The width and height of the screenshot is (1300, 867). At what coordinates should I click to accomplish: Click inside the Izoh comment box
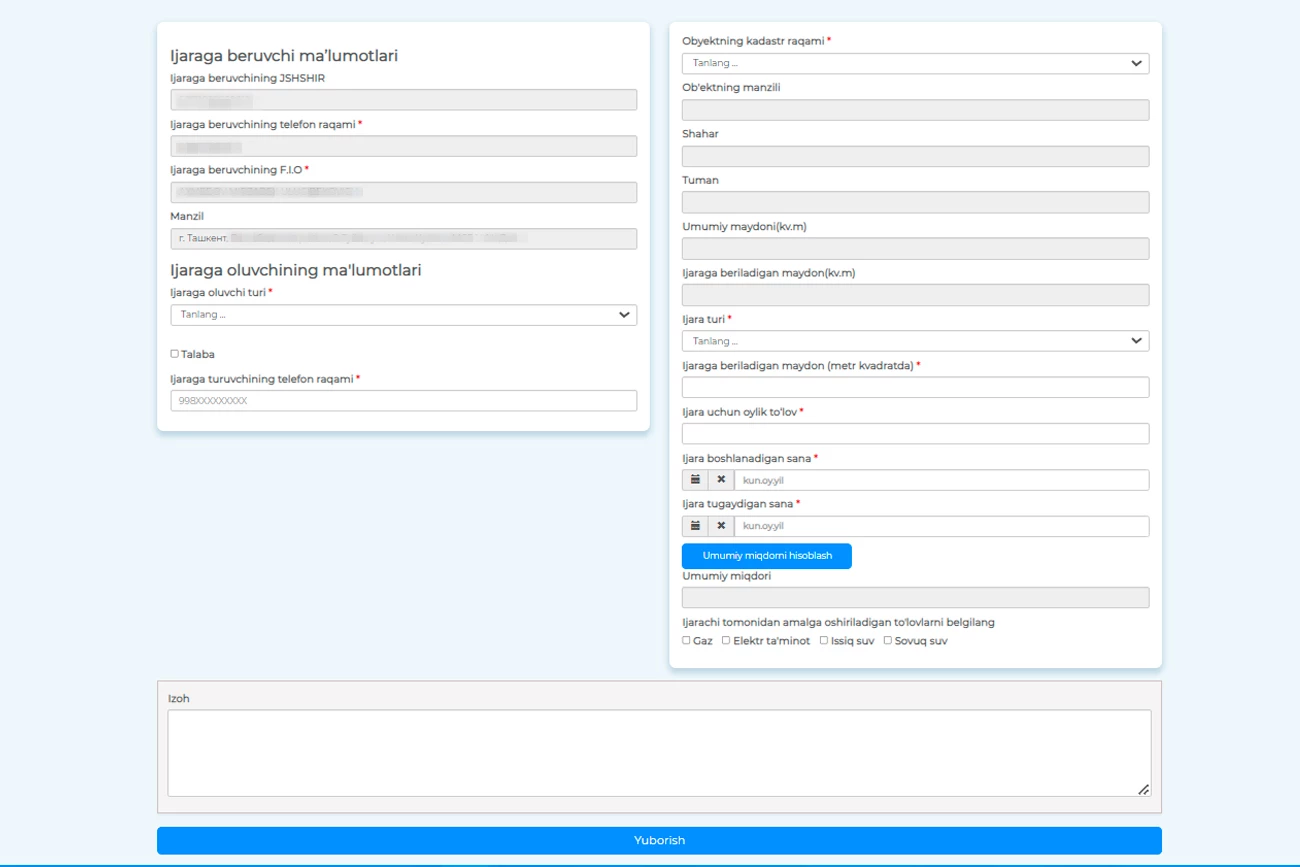(659, 753)
